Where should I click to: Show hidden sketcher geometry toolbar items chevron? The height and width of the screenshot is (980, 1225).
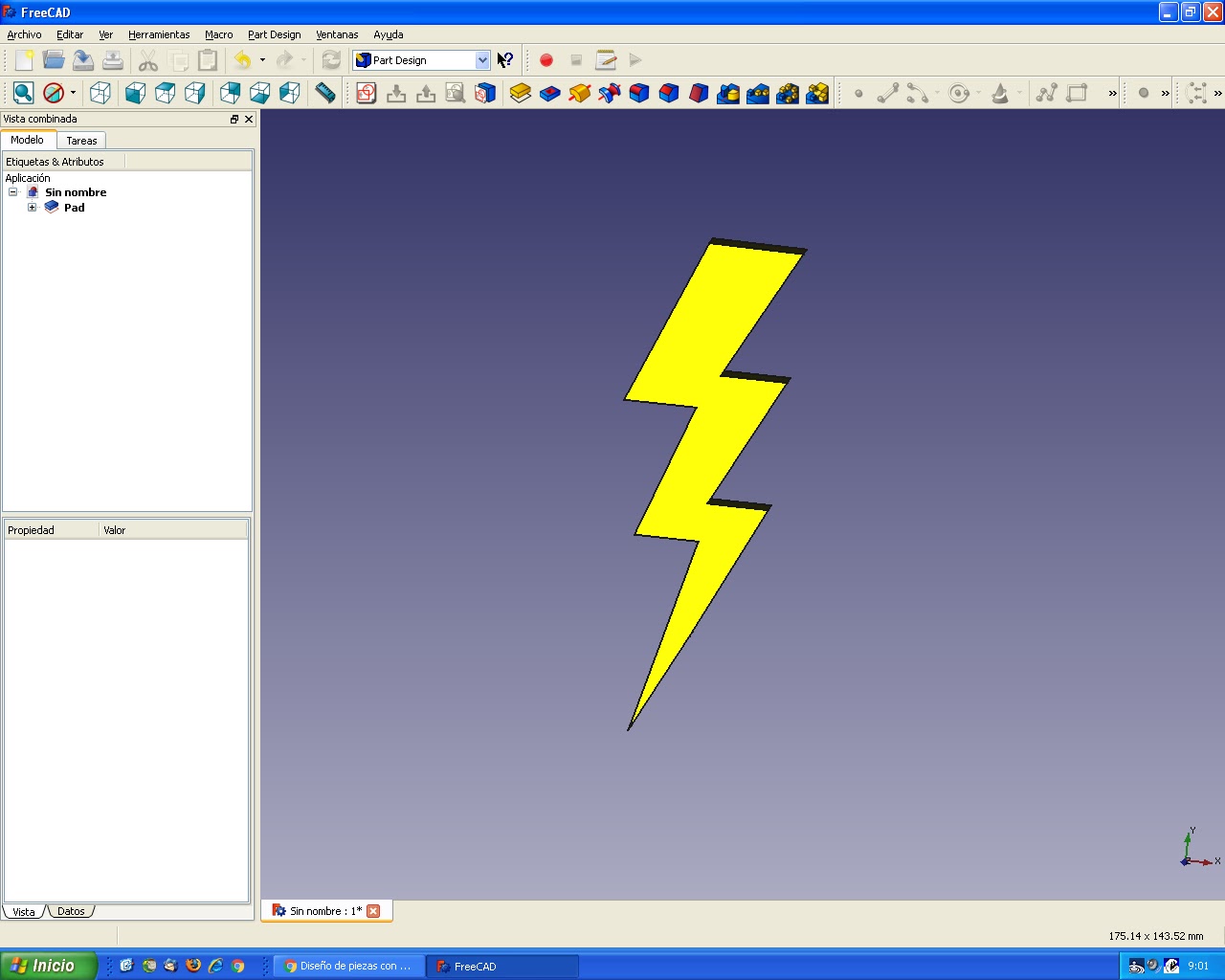(1112, 93)
